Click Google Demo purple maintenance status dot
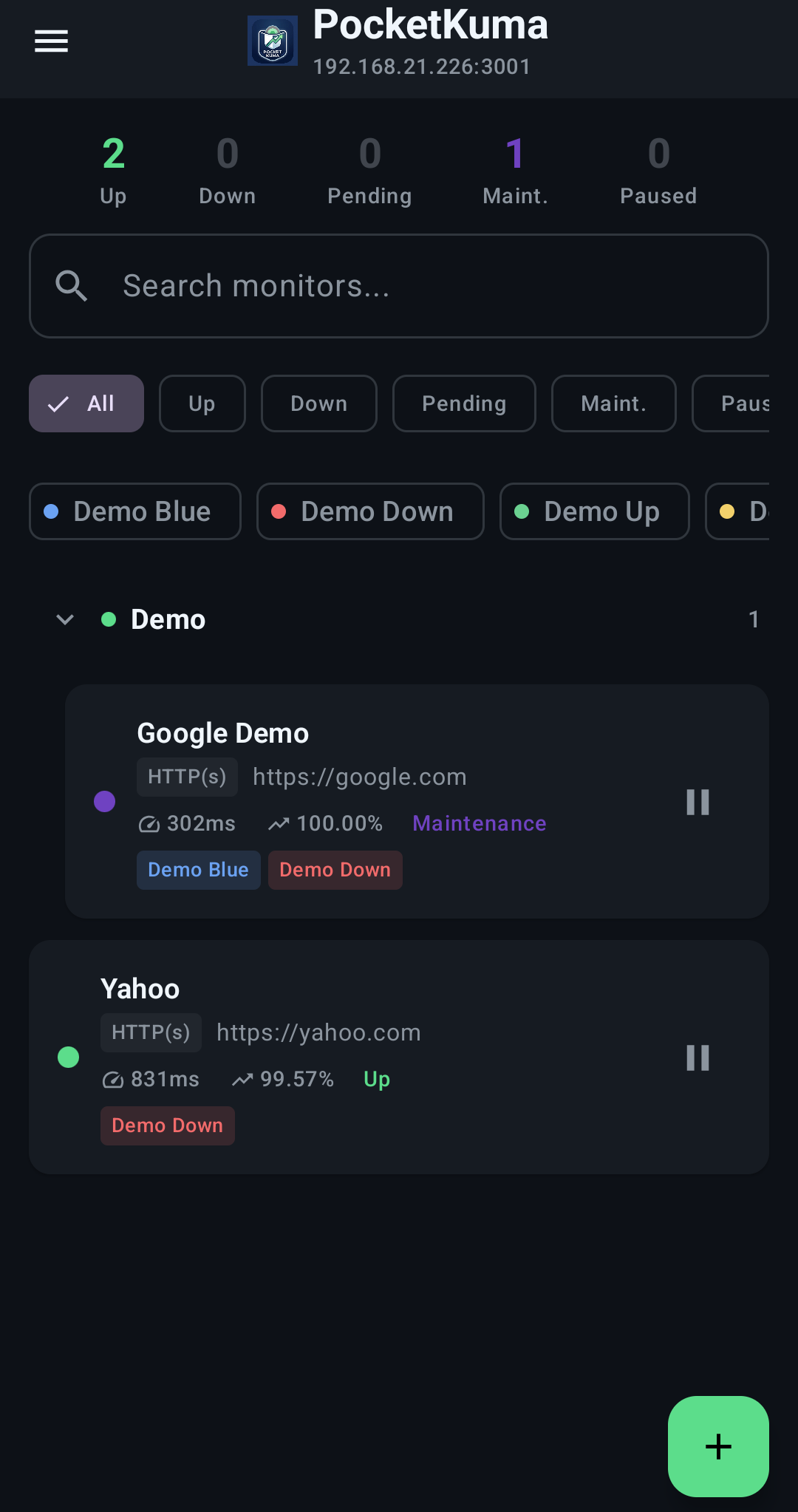 tap(105, 801)
